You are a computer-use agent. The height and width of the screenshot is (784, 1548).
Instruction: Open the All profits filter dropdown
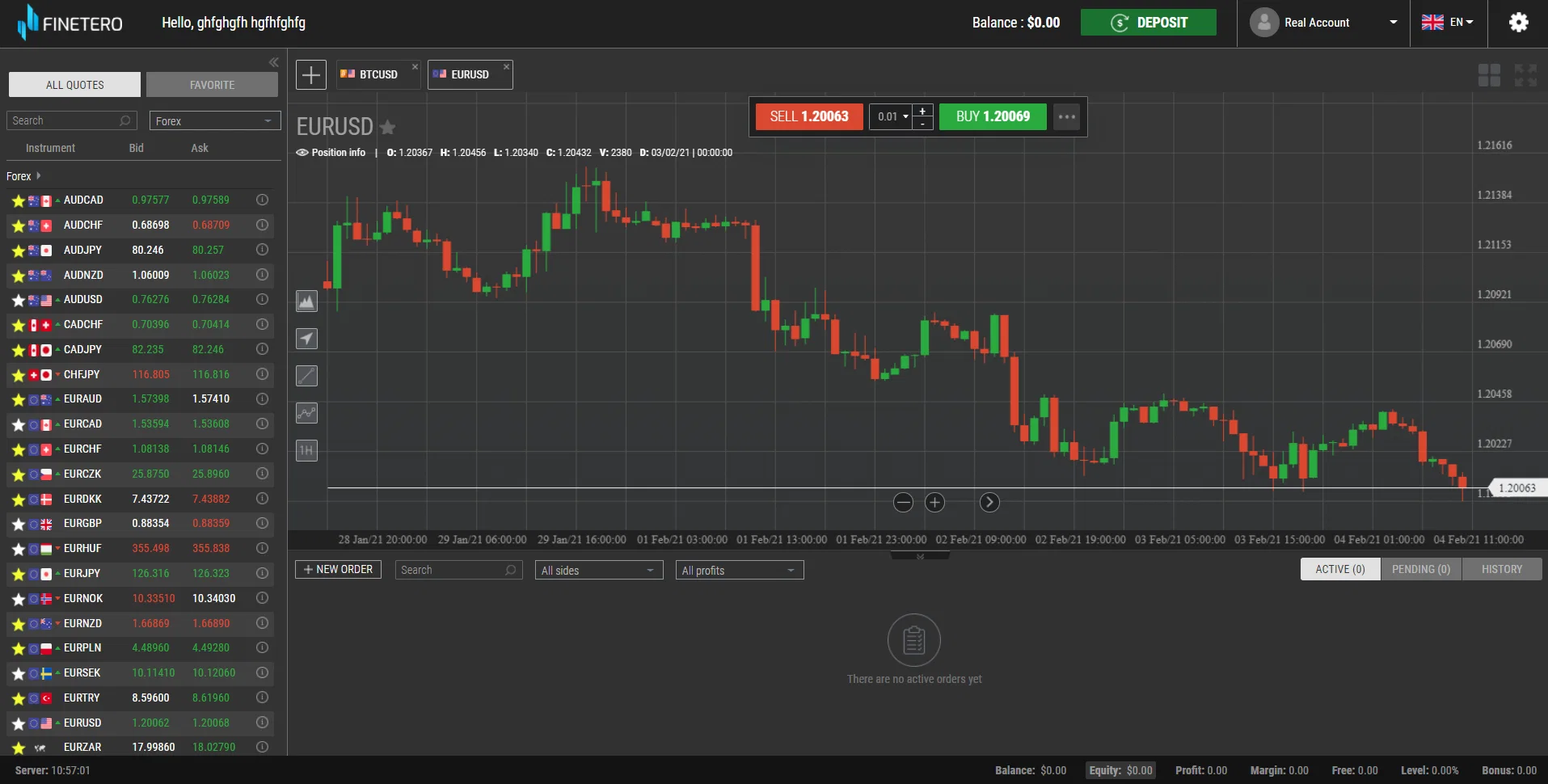point(740,570)
